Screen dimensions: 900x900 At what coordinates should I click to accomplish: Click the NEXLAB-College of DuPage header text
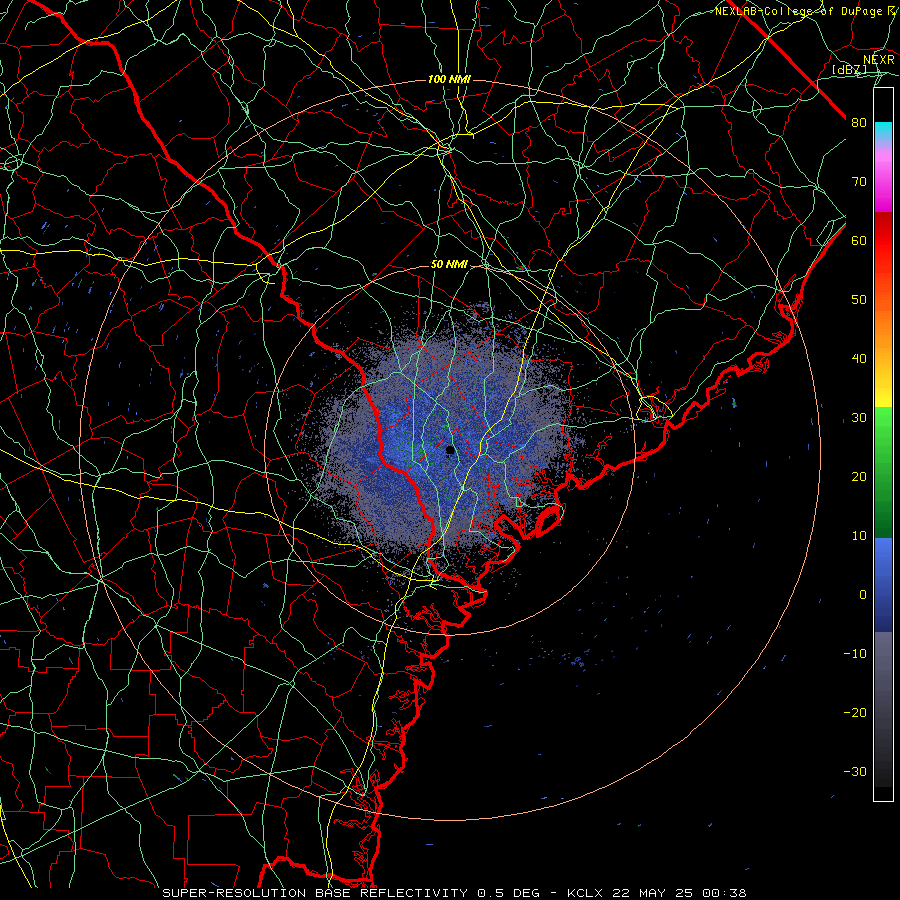[x=799, y=11]
